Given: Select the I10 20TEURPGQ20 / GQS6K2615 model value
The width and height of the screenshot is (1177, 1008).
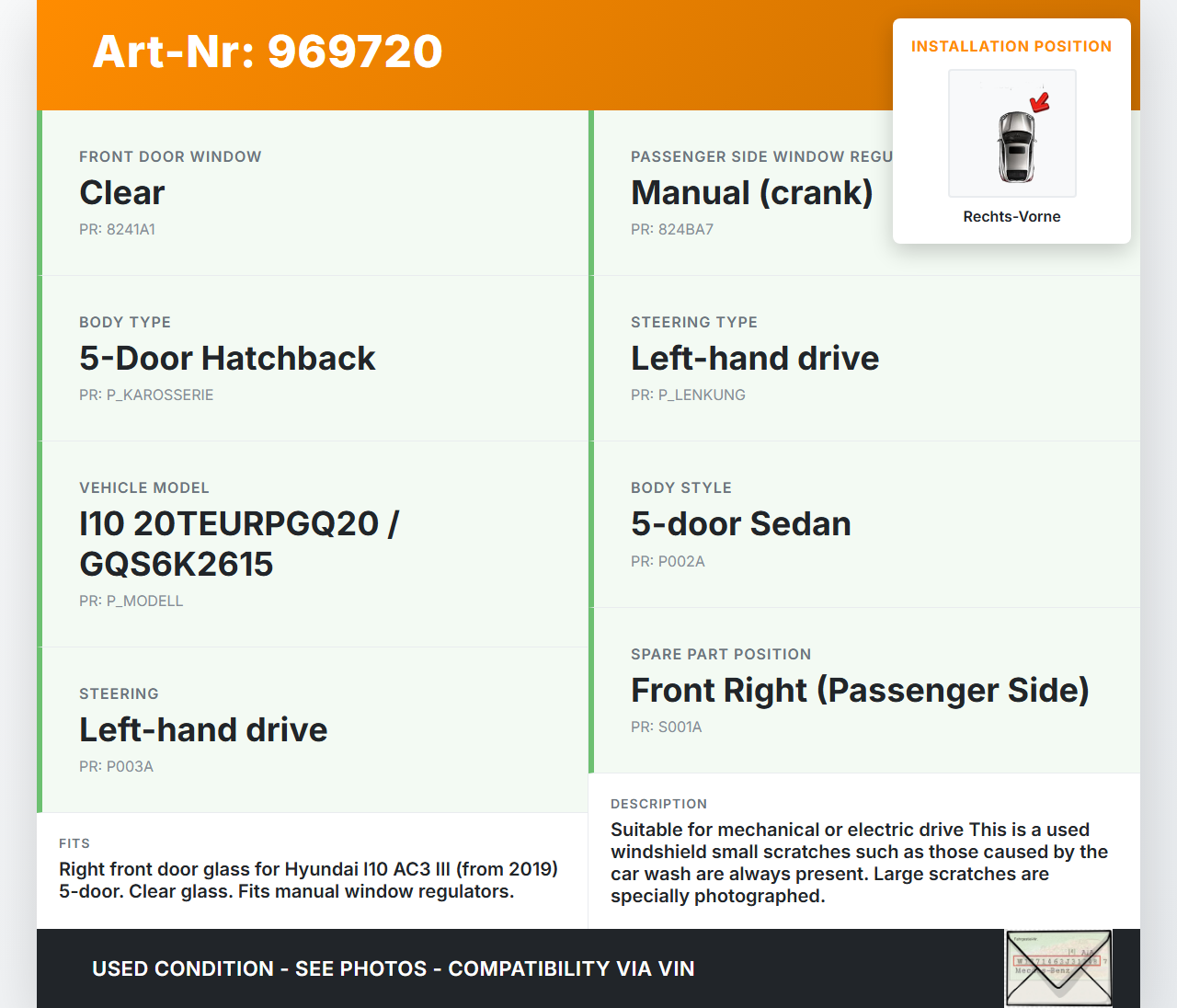Looking at the screenshot, I should [239, 544].
